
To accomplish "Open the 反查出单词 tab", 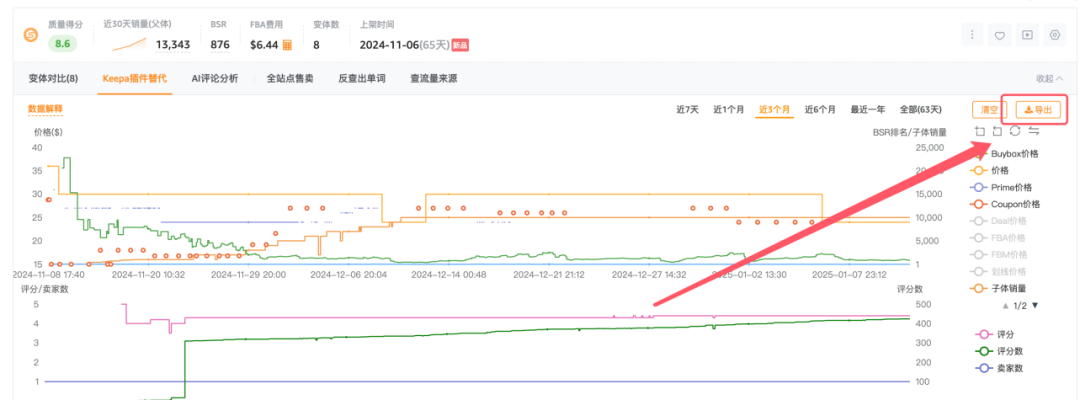I will [x=362, y=78].
